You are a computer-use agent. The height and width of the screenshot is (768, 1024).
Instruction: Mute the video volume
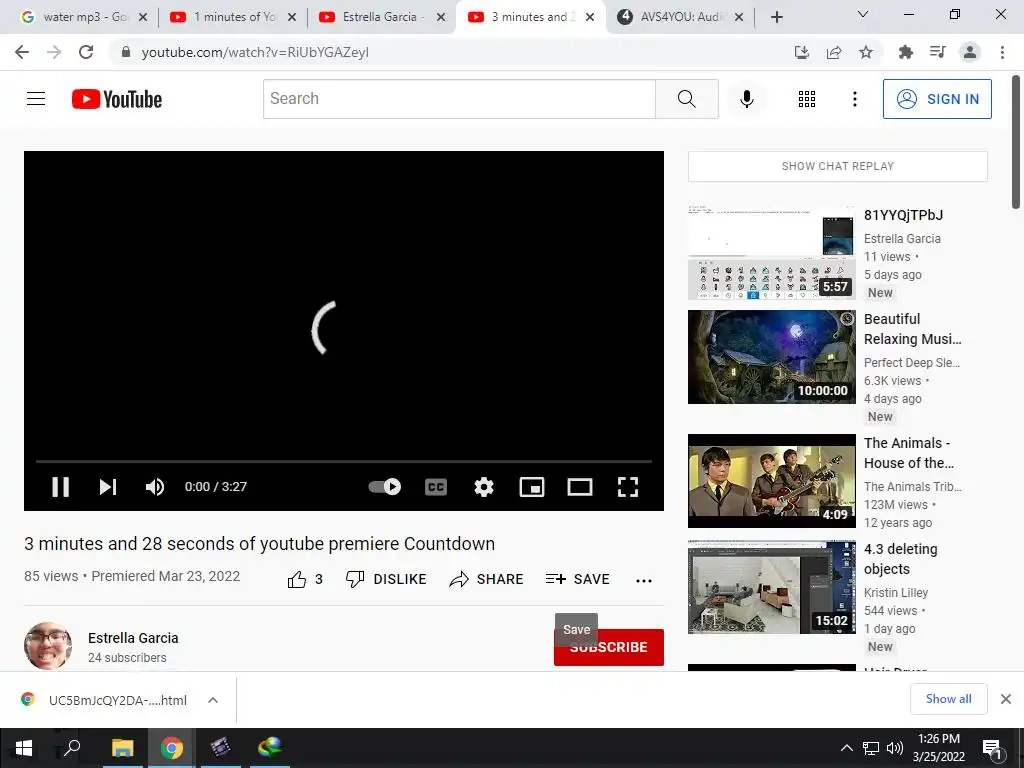(x=155, y=487)
